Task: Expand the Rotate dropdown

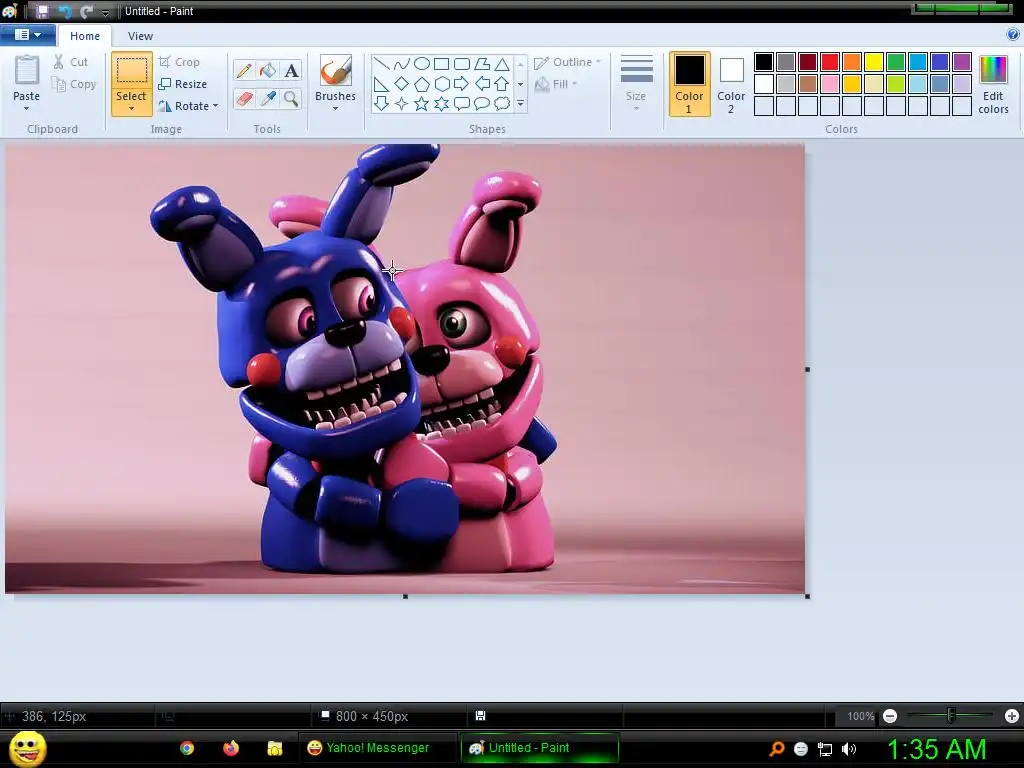Action: pos(216,106)
